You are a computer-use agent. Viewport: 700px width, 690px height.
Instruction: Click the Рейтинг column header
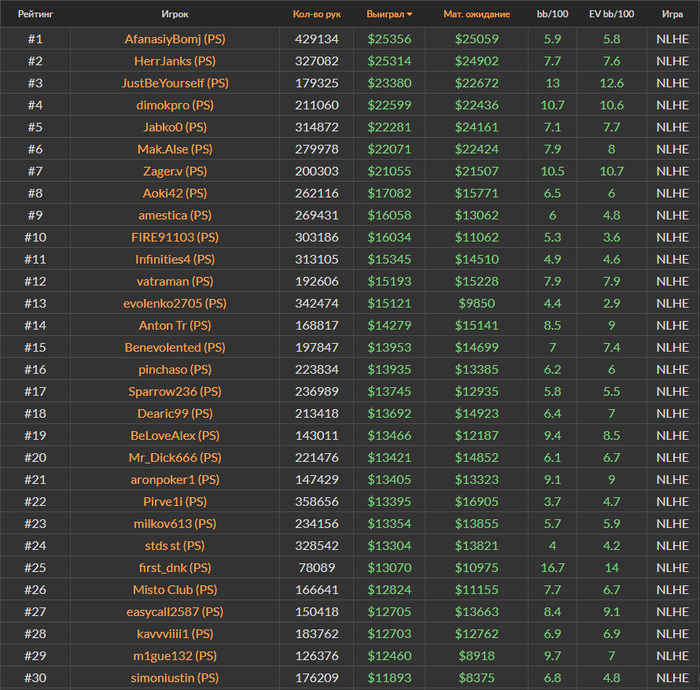pos(36,15)
